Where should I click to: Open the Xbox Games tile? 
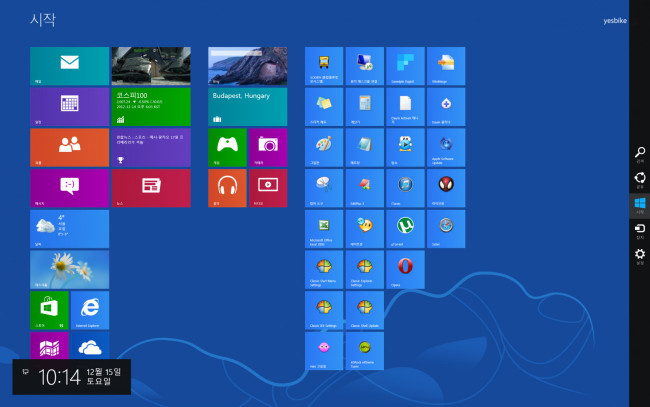point(227,147)
